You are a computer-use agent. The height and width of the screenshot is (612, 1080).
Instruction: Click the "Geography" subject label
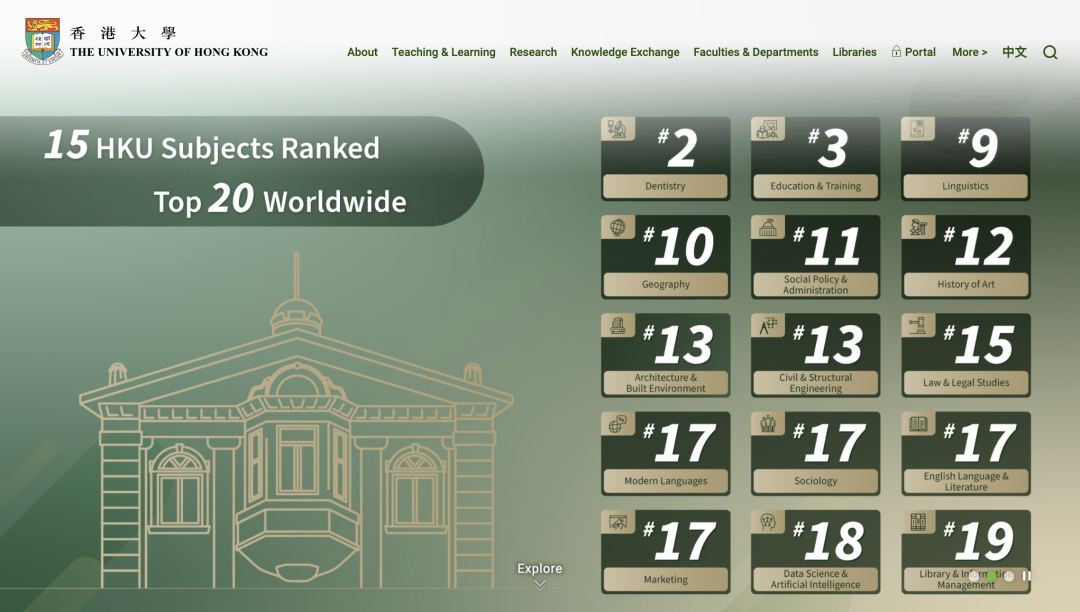[665, 284]
